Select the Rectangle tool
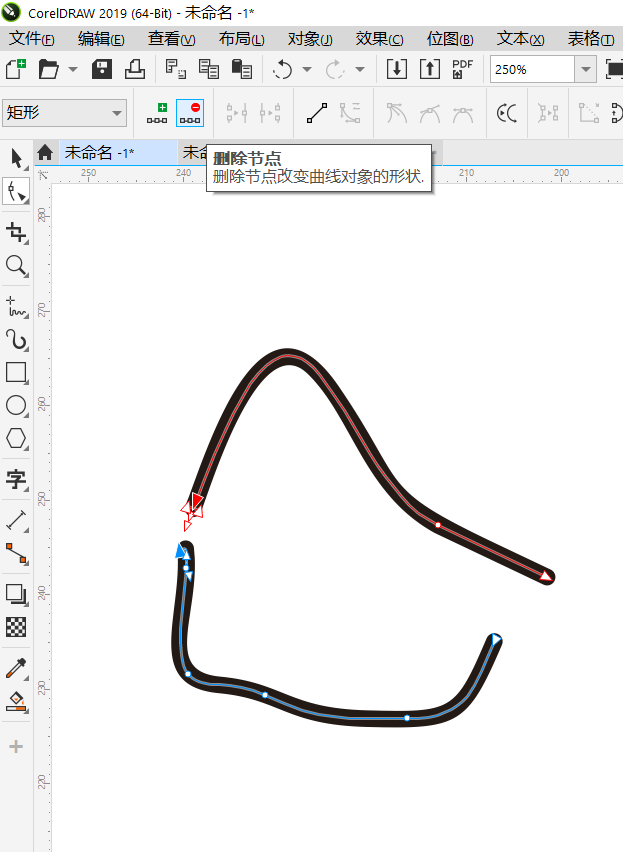623x852 pixels. [x=16, y=373]
